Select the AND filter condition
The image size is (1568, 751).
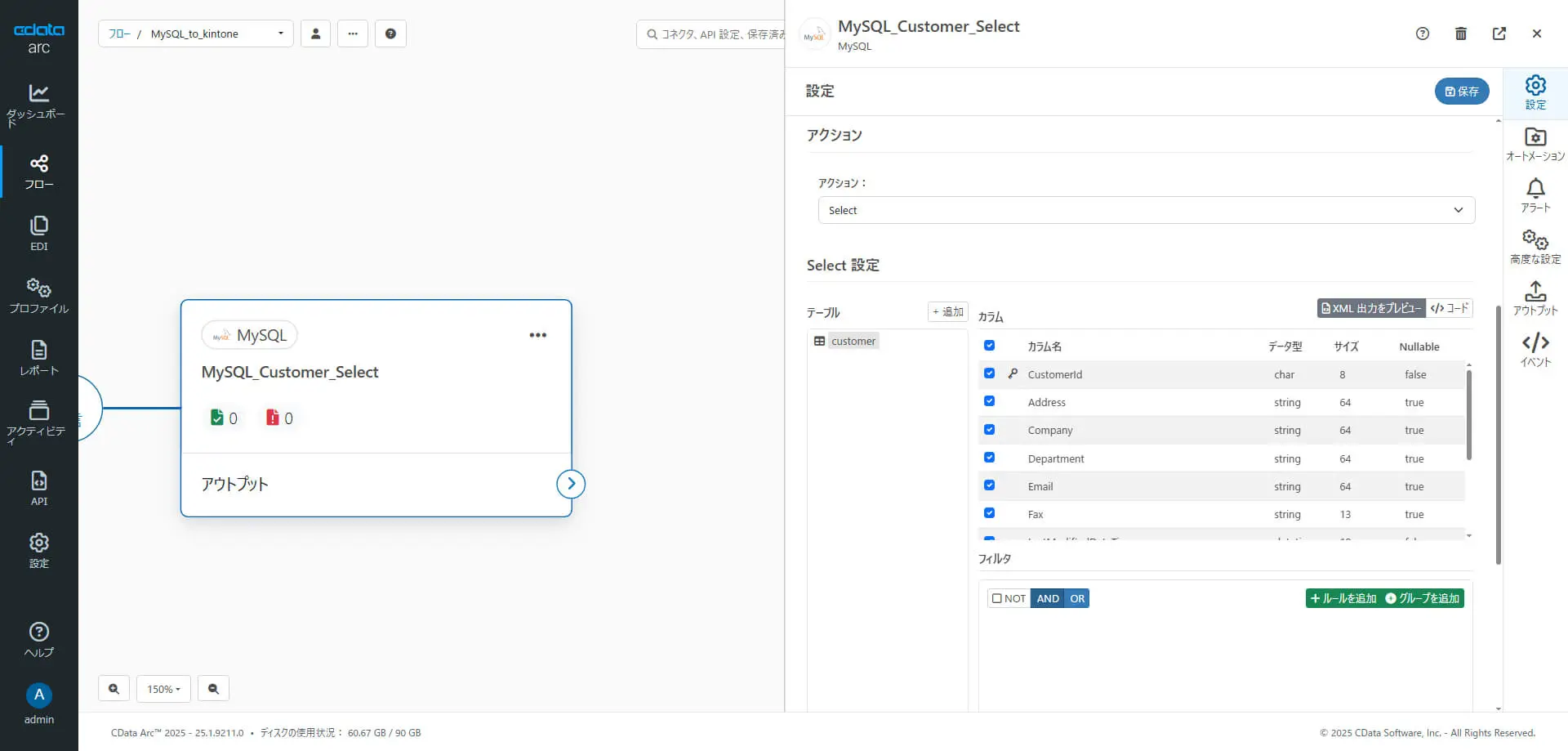1048,598
